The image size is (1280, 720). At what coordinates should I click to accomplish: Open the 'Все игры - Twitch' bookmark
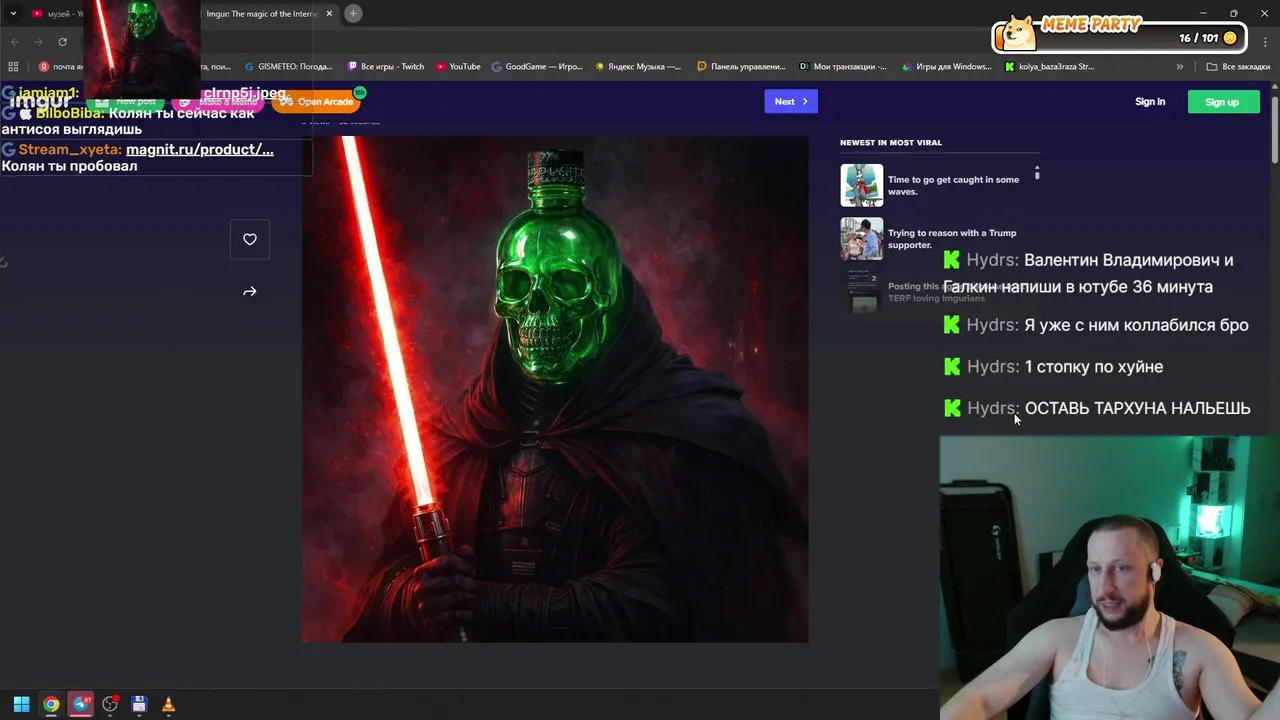coord(386,67)
